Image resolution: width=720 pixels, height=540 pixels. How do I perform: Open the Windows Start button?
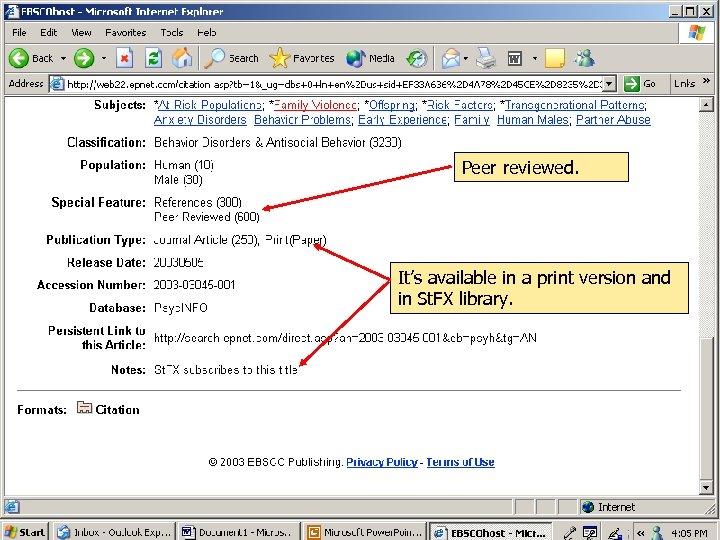click(25, 532)
